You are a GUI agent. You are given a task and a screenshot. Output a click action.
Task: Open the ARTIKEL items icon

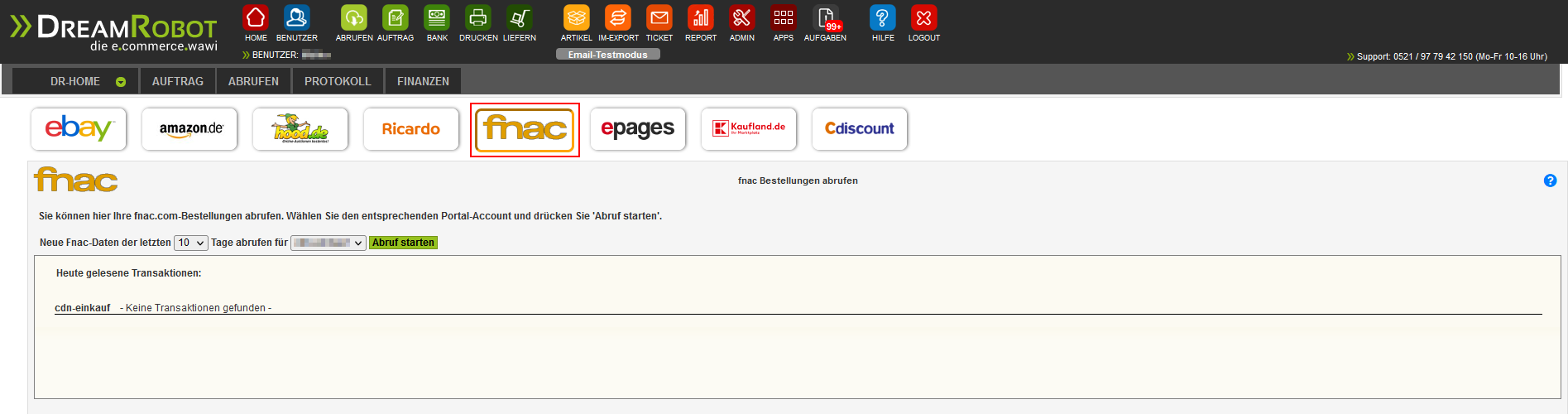tap(577, 17)
